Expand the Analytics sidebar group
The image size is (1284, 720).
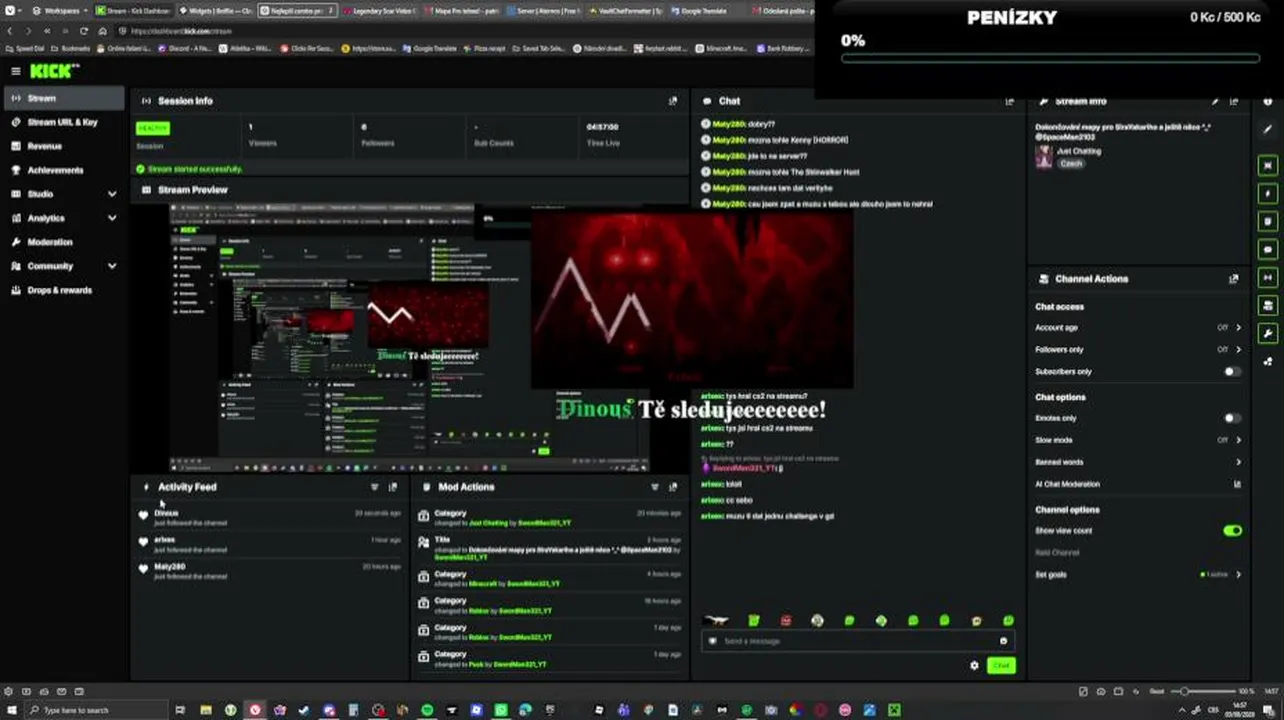65,218
